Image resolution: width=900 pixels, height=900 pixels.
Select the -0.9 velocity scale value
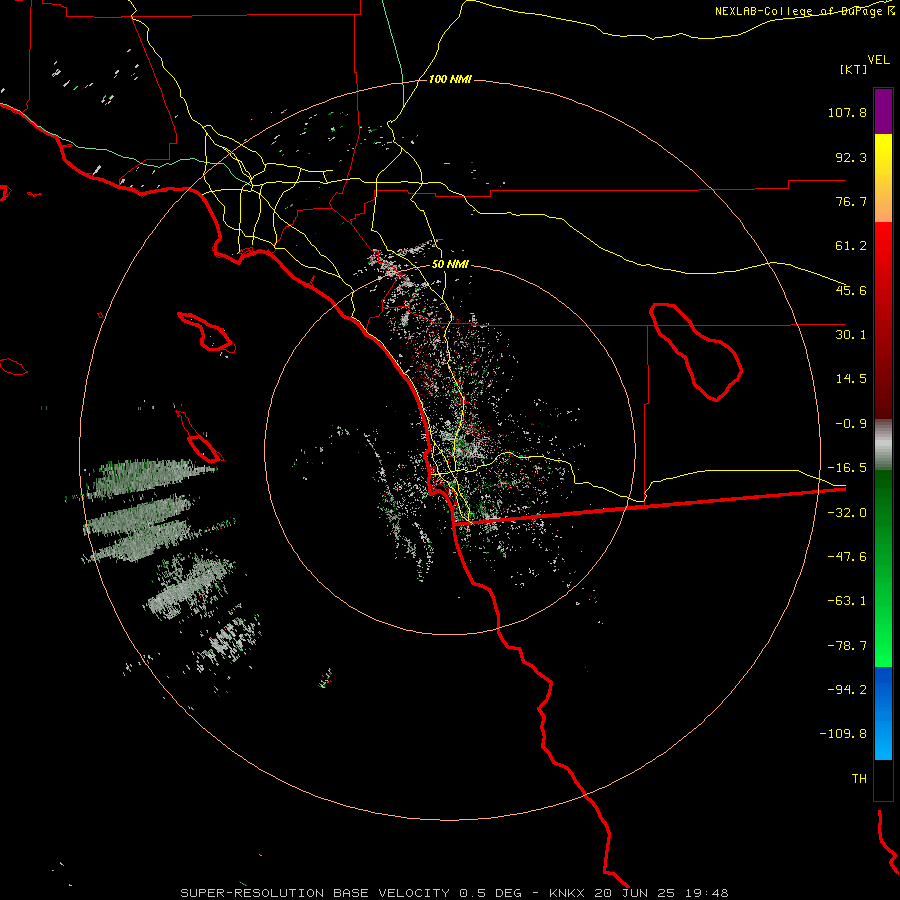coord(851,424)
